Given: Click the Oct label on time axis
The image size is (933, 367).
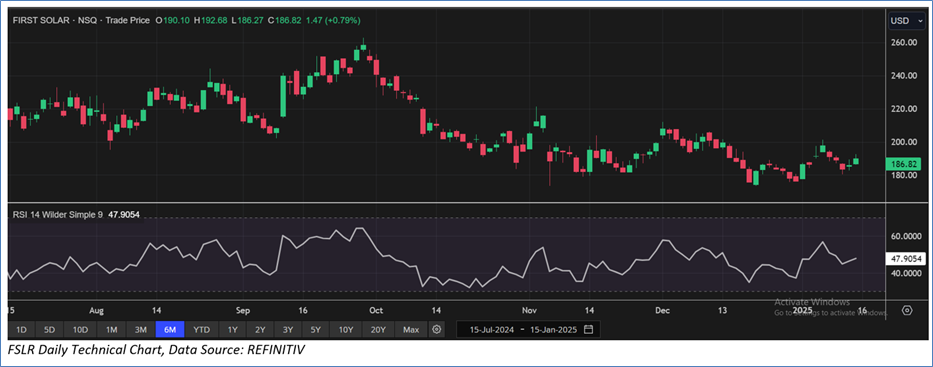Looking at the screenshot, I should click(x=375, y=310).
